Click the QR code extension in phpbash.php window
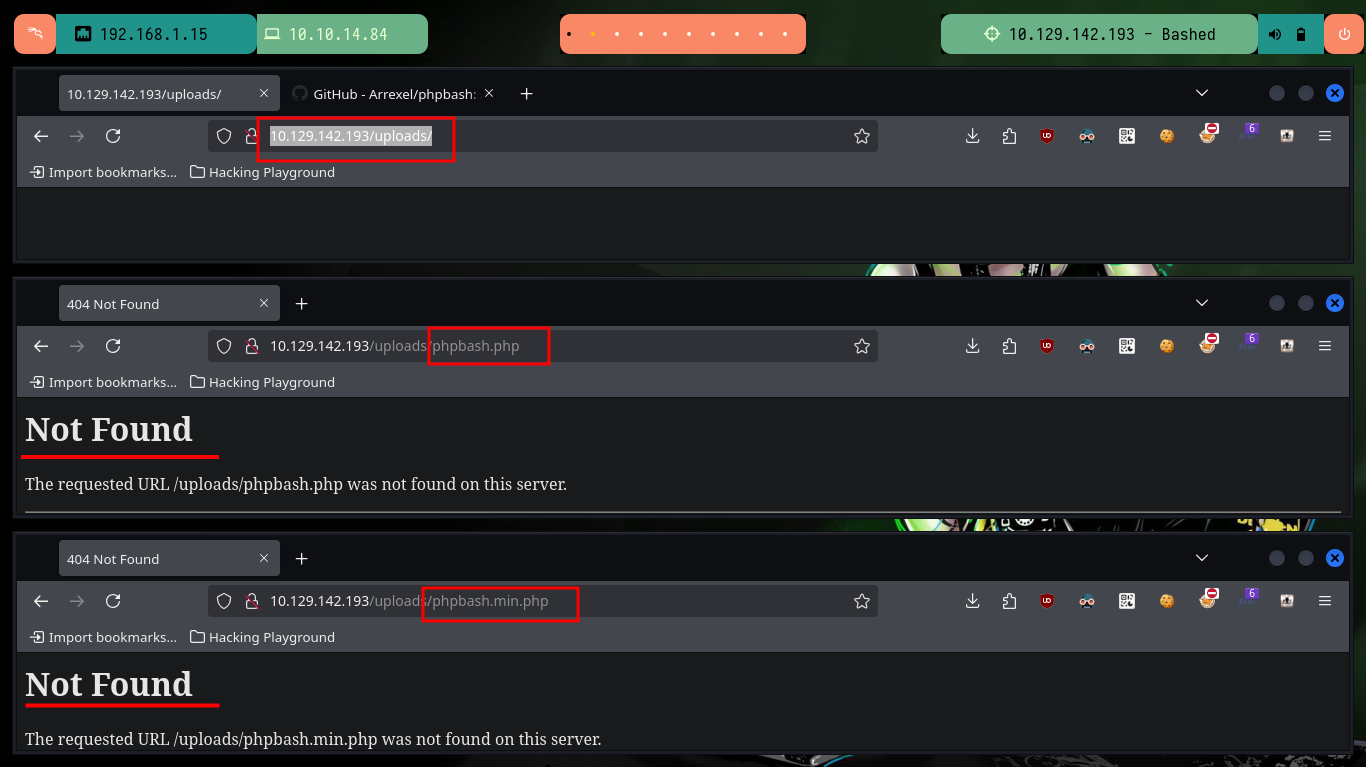1366x767 pixels. (x=1127, y=346)
